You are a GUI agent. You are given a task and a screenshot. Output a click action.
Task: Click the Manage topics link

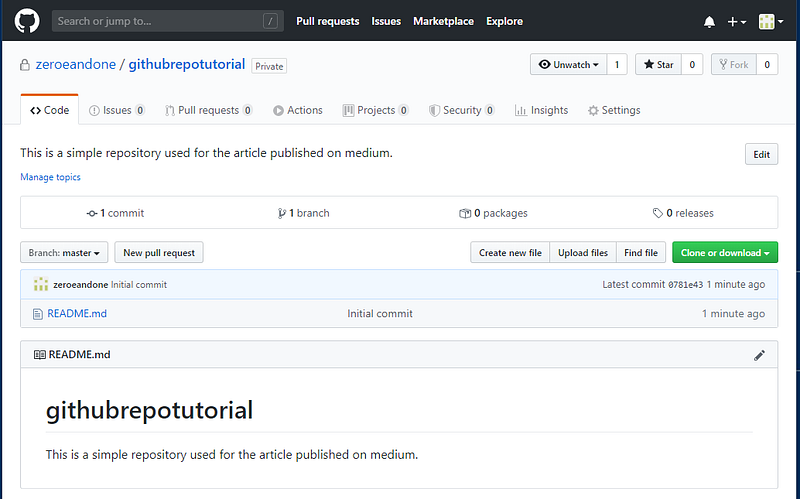51,177
